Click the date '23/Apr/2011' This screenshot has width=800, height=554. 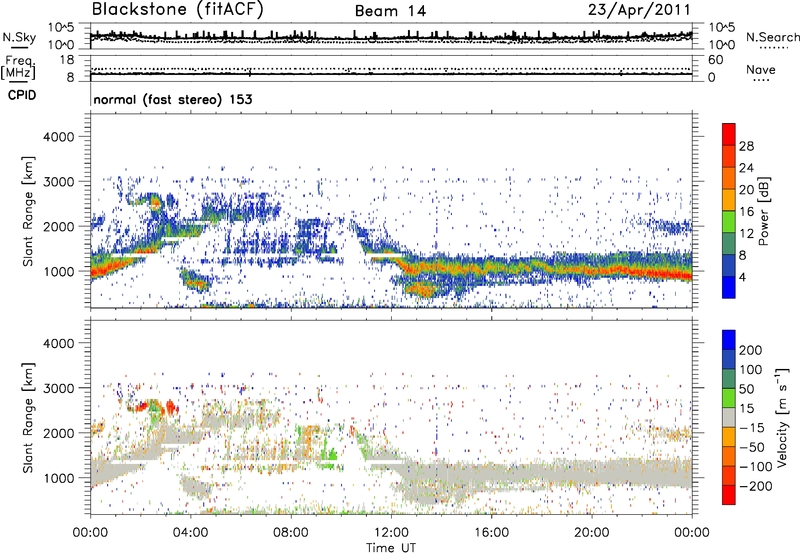639,10
